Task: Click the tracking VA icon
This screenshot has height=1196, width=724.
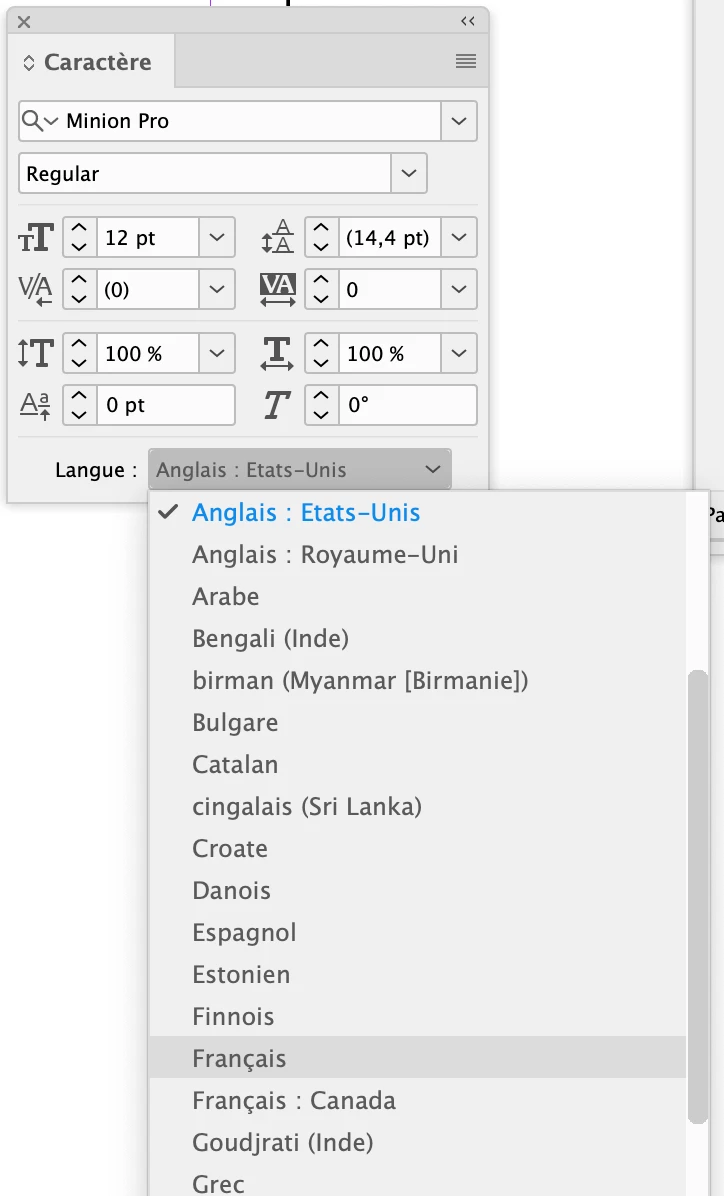Action: [x=277, y=289]
